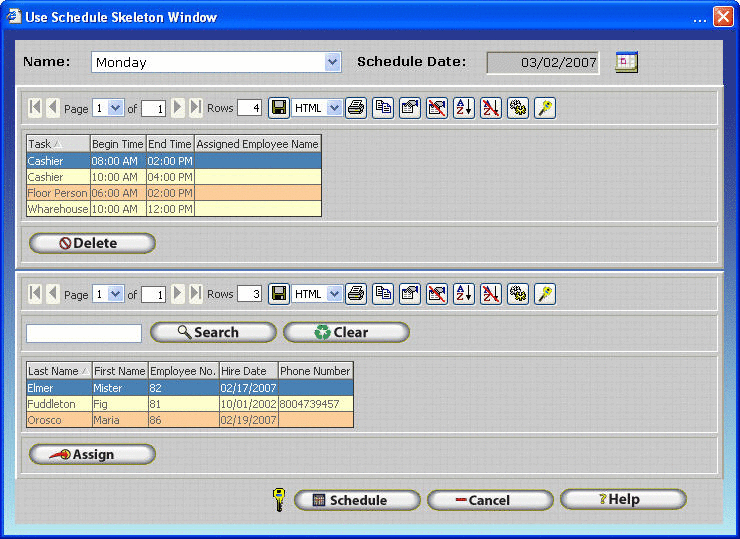Open the calendar picker beside Schedule Date
The height and width of the screenshot is (539, 740).
(626, 62)
